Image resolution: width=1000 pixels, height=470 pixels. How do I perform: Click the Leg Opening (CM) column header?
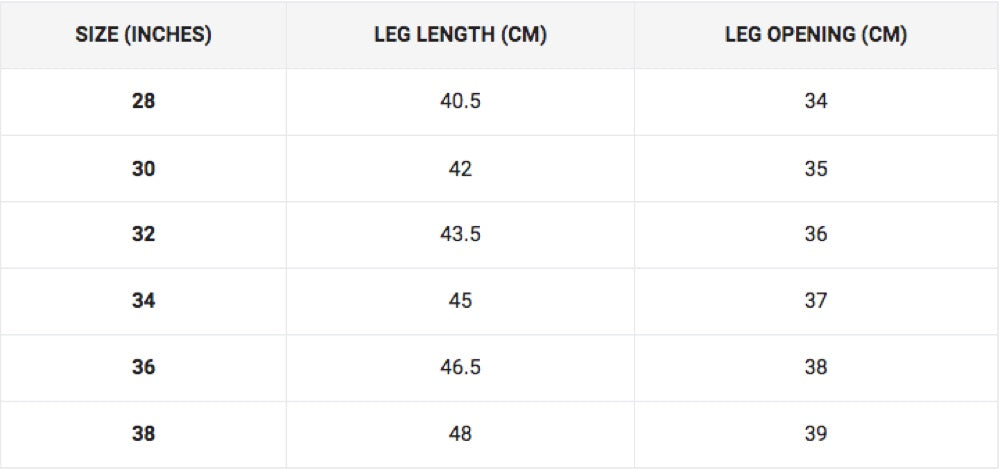tap(816, 35)
